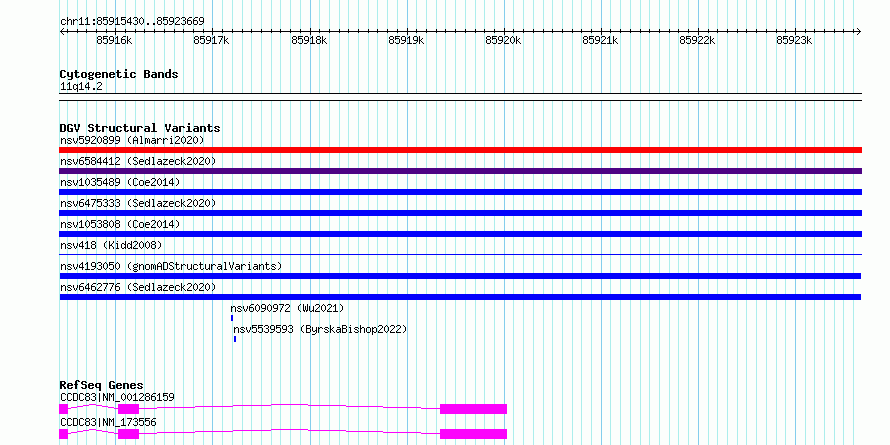Screen dimensions: 890x445
Task: Click the 85920k ruler tick label
Action: (x=503, y=40)
